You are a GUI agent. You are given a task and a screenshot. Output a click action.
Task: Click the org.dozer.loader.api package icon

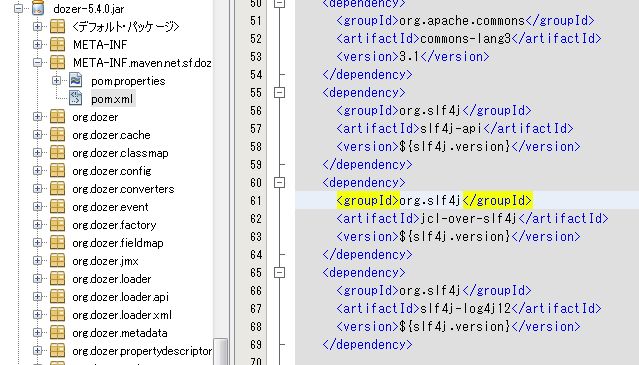pyautogui.click(x=57, y=297)
